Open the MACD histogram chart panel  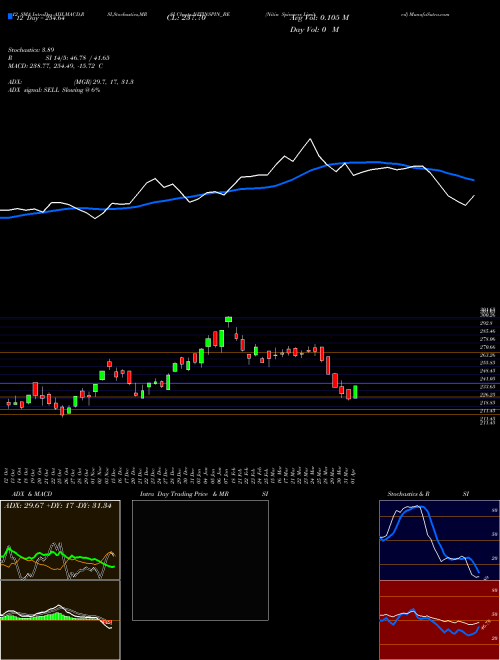(60, 620)
